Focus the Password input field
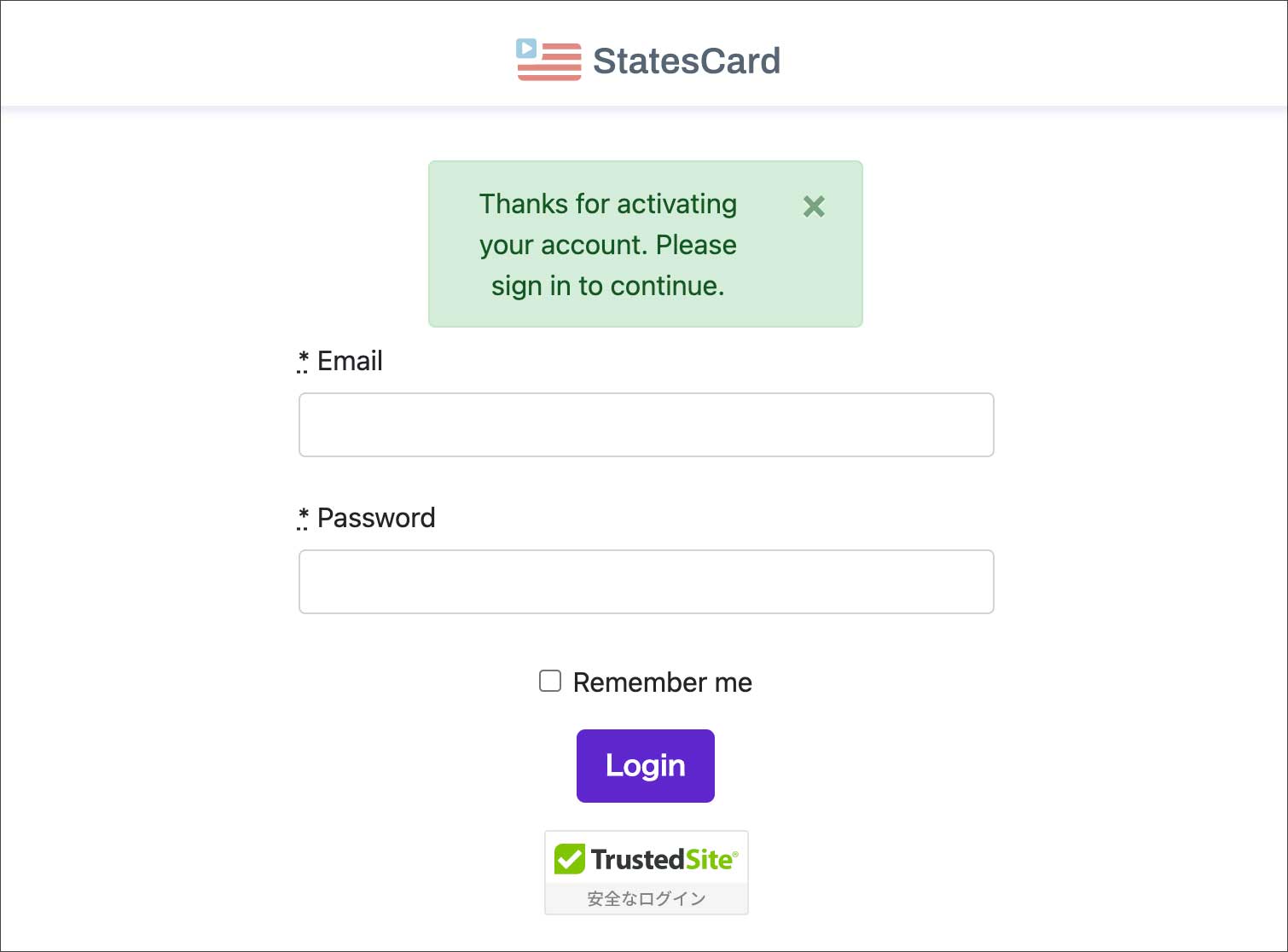 pos(646,582)
